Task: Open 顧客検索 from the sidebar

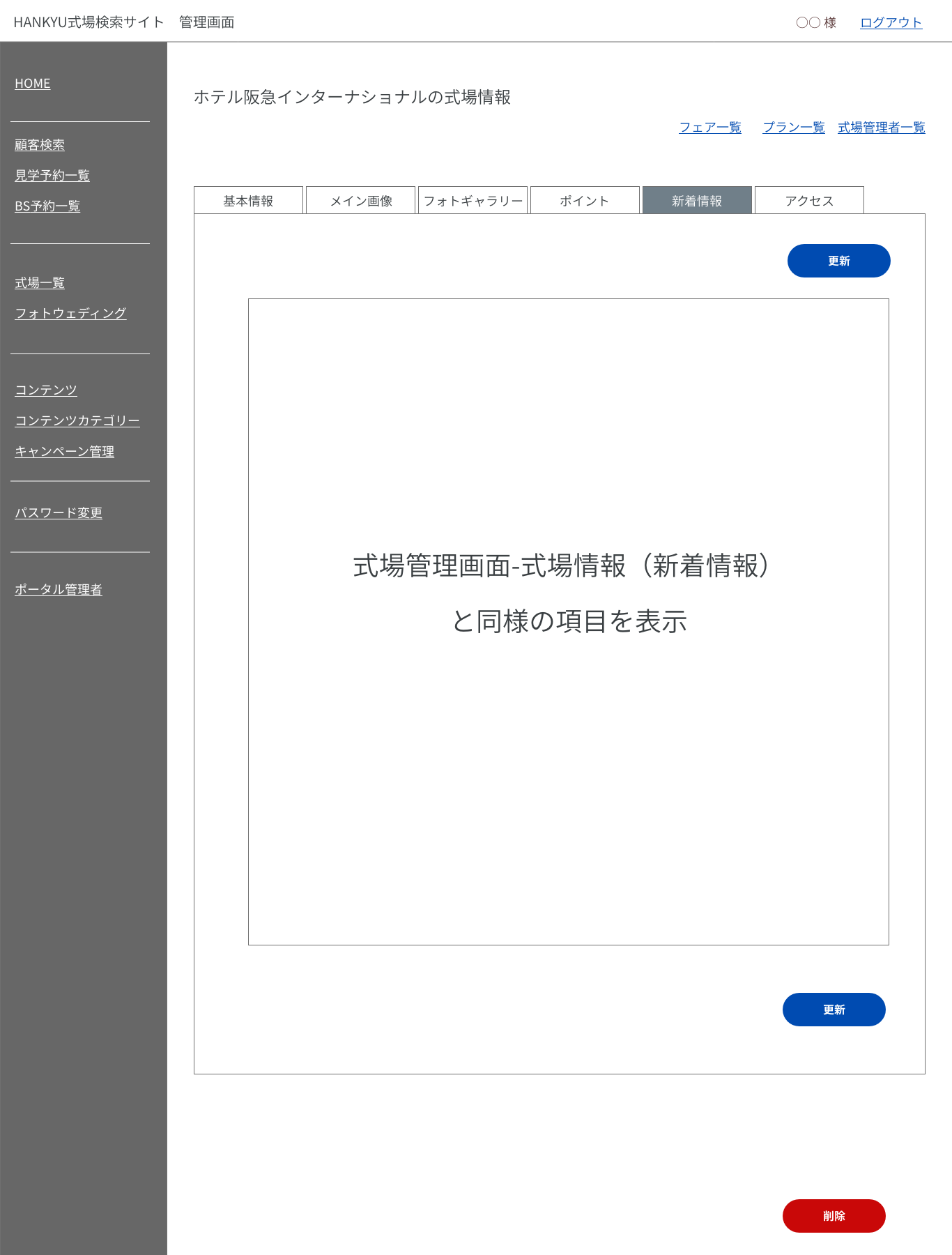Action: [40, 145]
